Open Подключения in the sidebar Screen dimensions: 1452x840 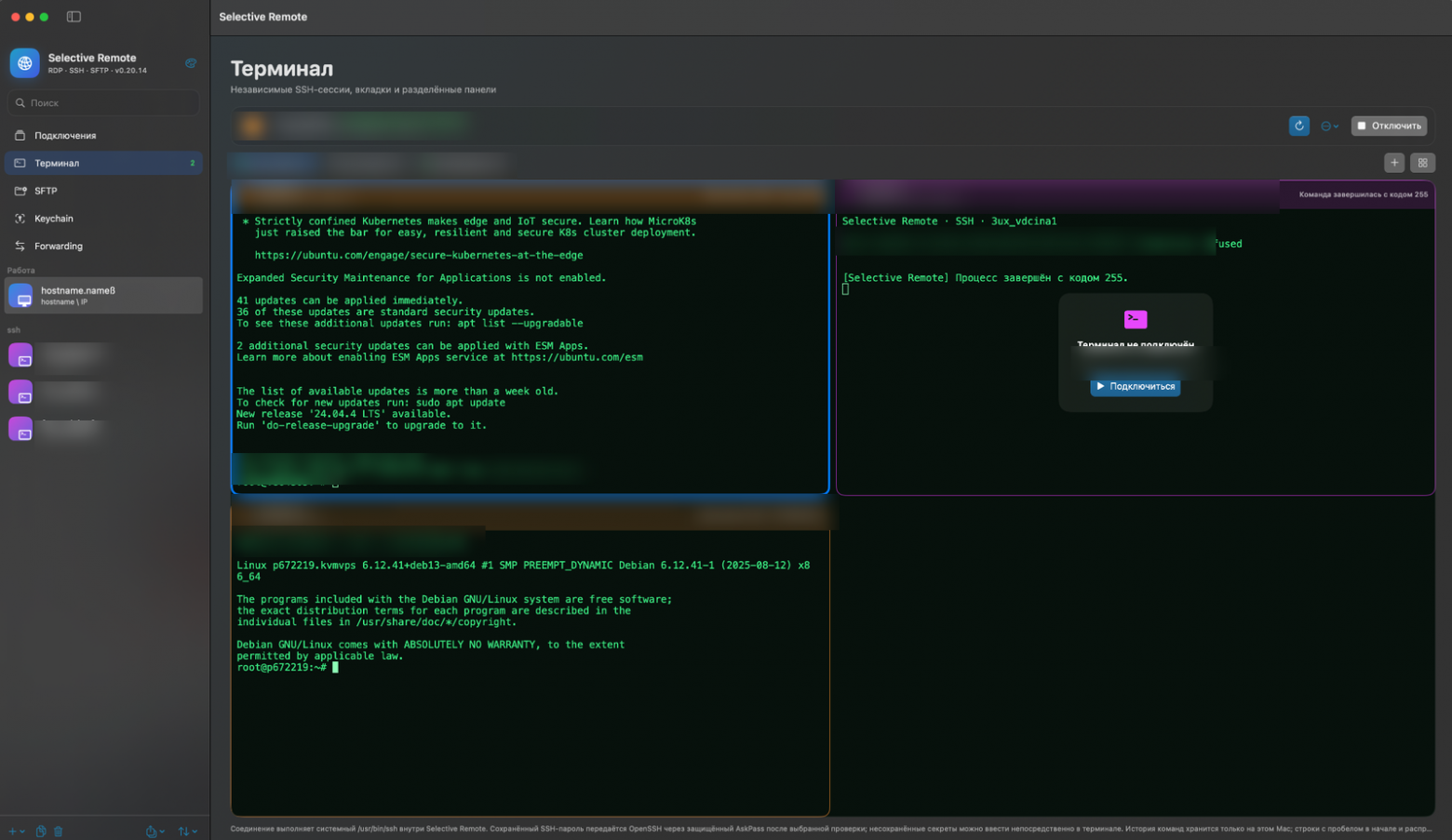[x=103, y=136]
